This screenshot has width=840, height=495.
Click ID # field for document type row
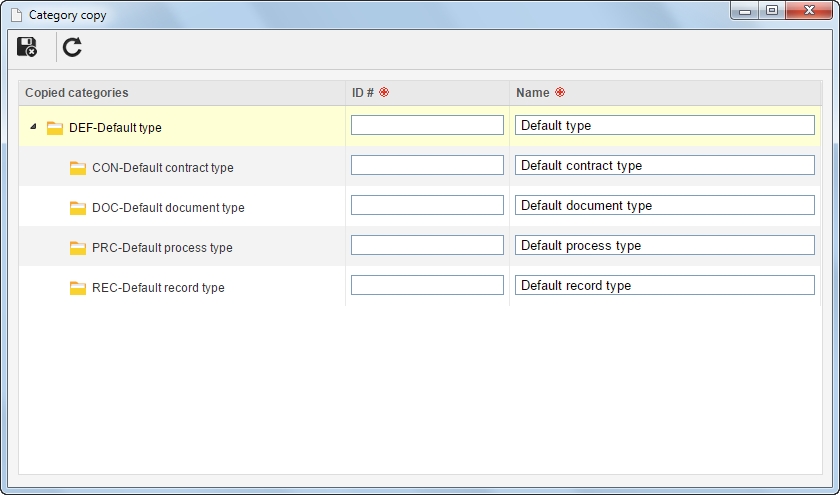click(427, 205)
